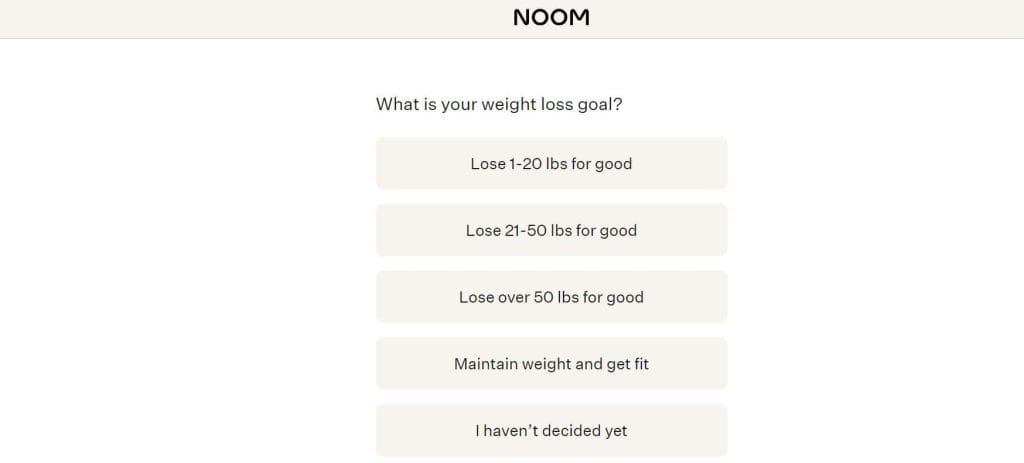Screen dimensions: 1024x463
Task: Select "Lose 1-20 lbs for good"
Action: (551, 163)
